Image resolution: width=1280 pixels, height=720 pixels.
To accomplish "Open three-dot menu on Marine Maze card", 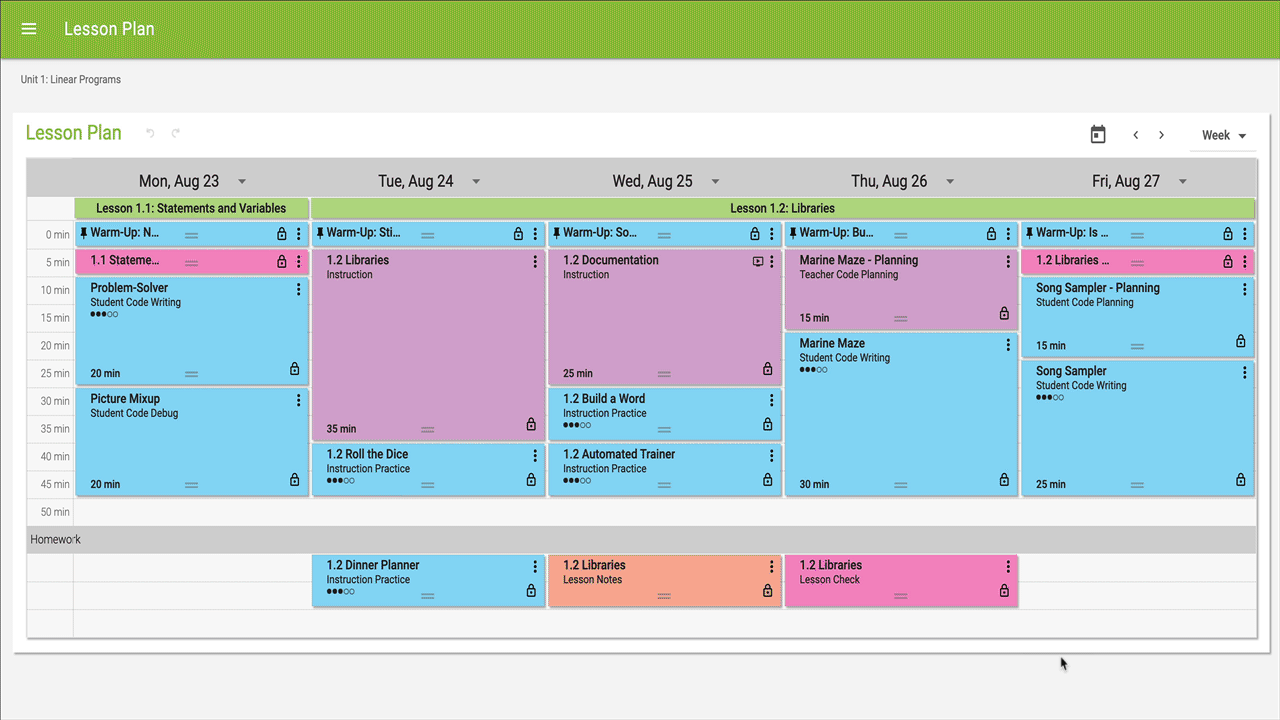I will click(x=1008, y=345).
